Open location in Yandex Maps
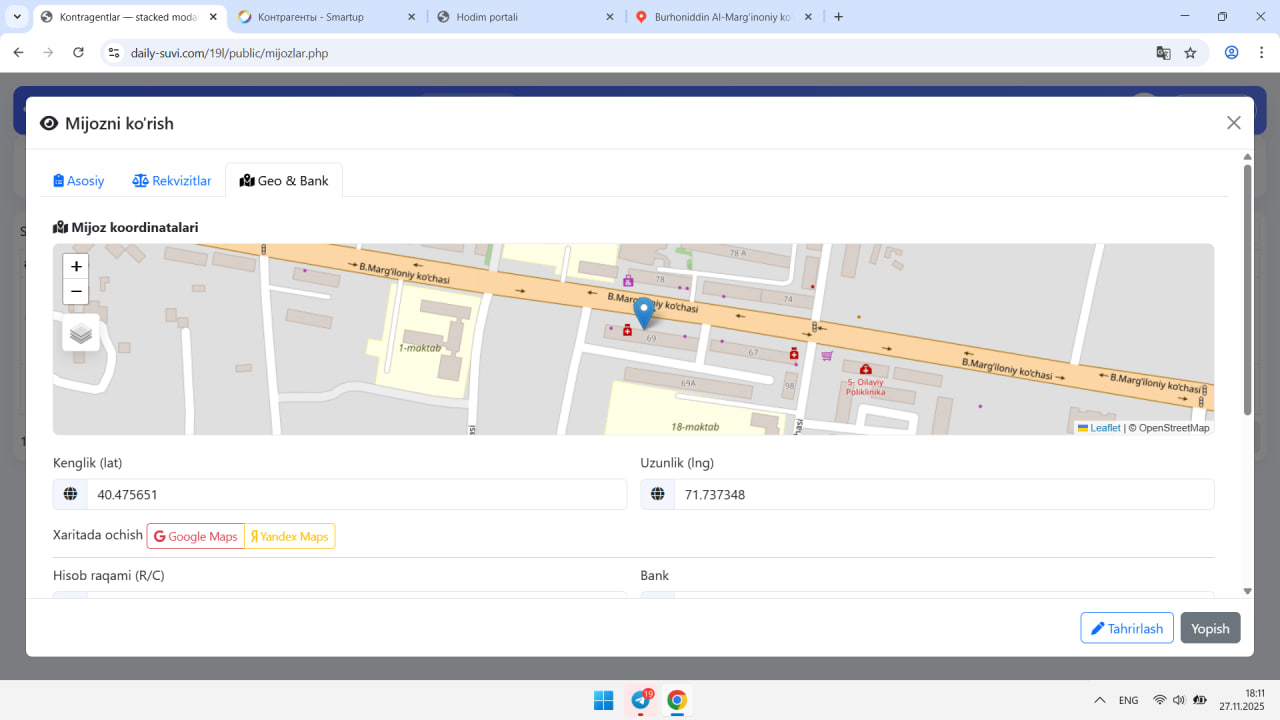The image size is (1280, 720). pos(290,537)
